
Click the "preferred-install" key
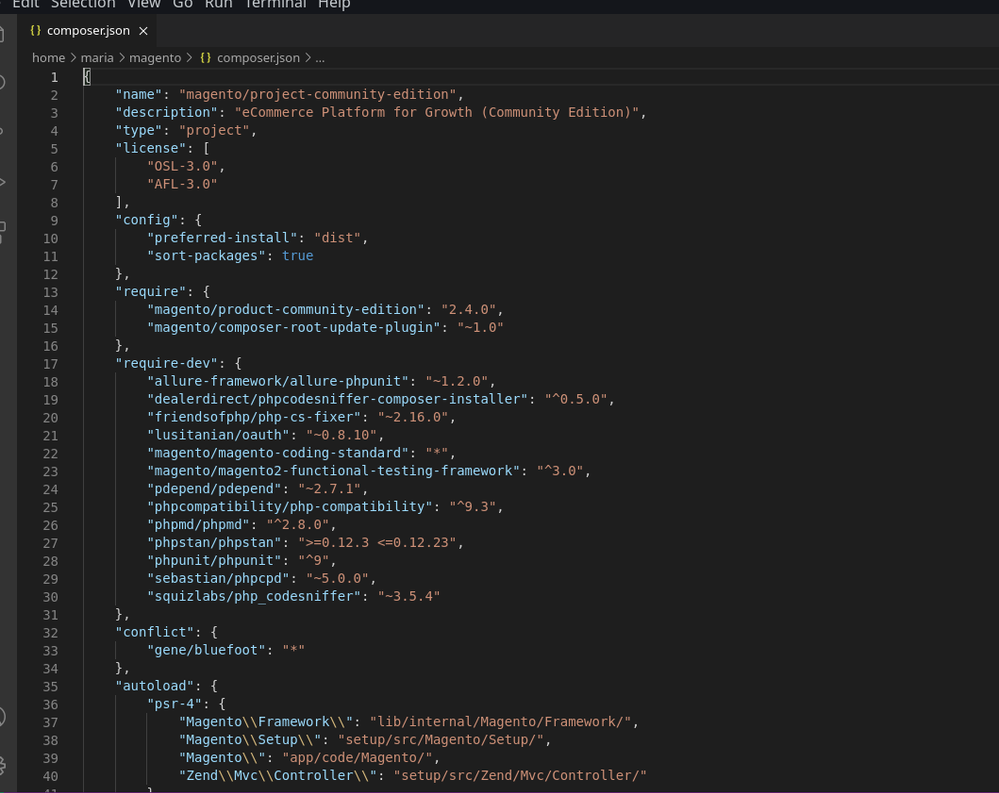tap(222, 238)
